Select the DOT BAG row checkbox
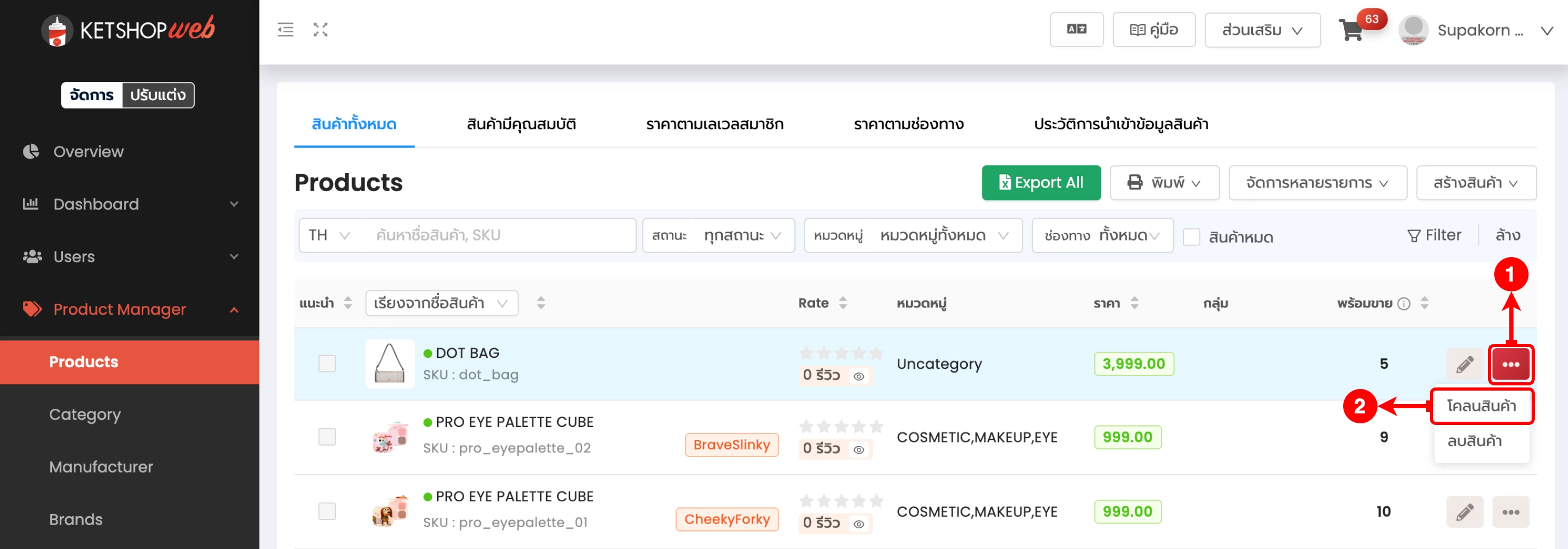 [327, 364]
